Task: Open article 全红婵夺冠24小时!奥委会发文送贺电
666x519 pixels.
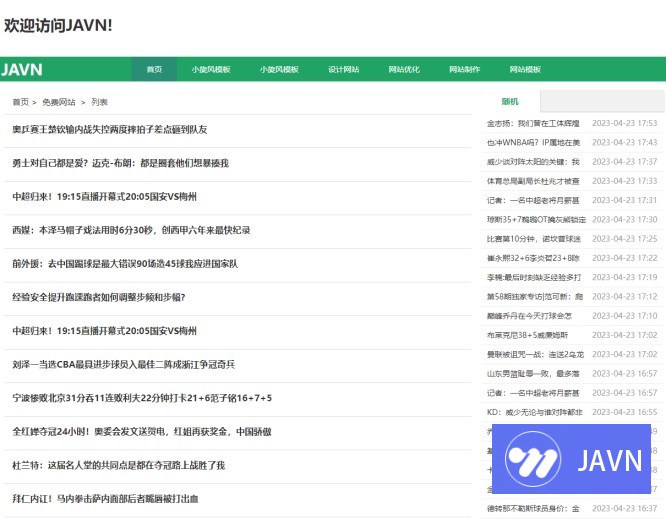Action: click(141, 432)
